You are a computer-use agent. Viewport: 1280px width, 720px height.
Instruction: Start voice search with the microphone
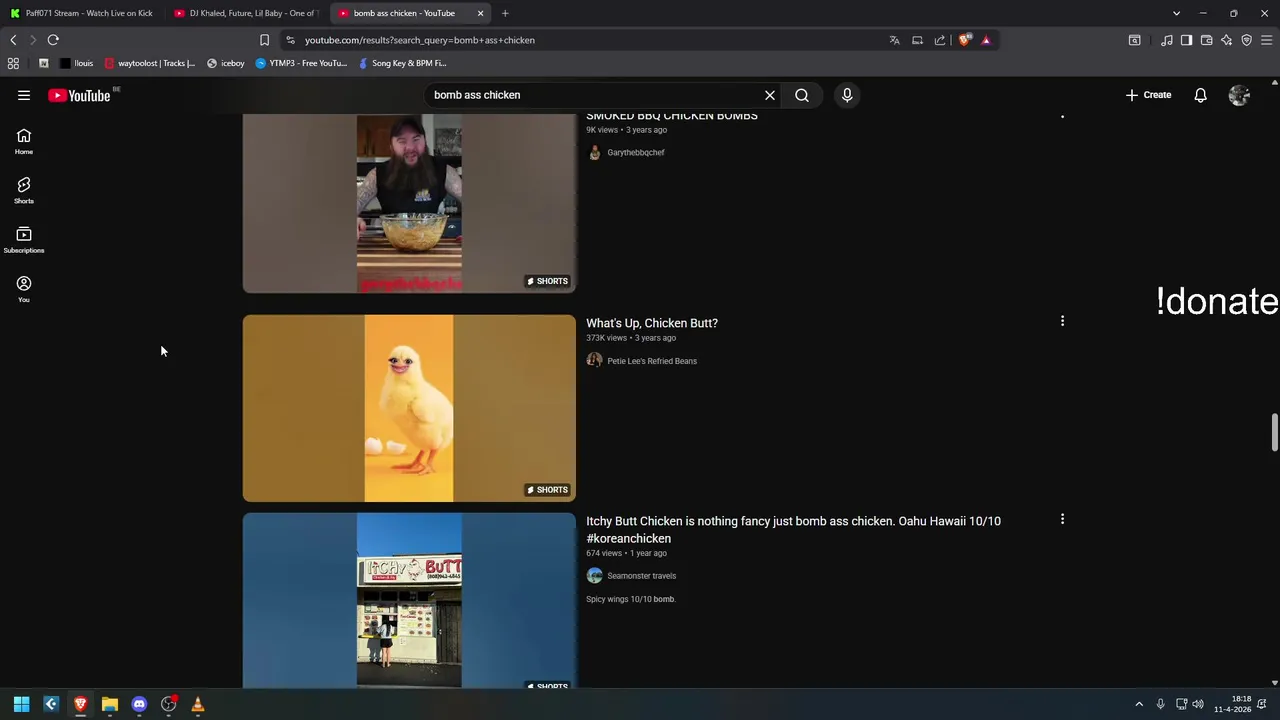pyautogui.click(x=847, y=95)
